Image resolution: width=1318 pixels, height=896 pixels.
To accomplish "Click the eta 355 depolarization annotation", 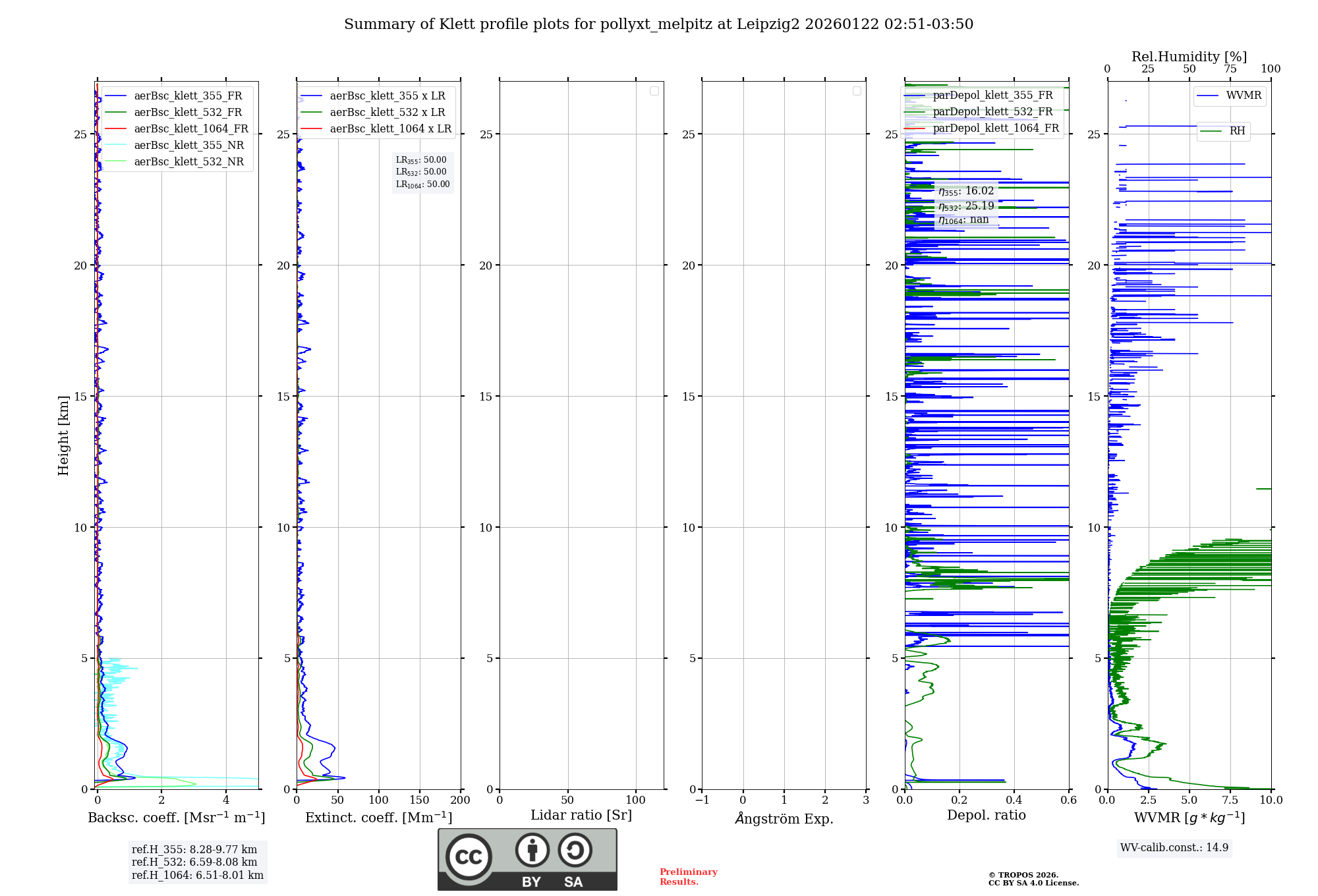I will coord(966,191).
